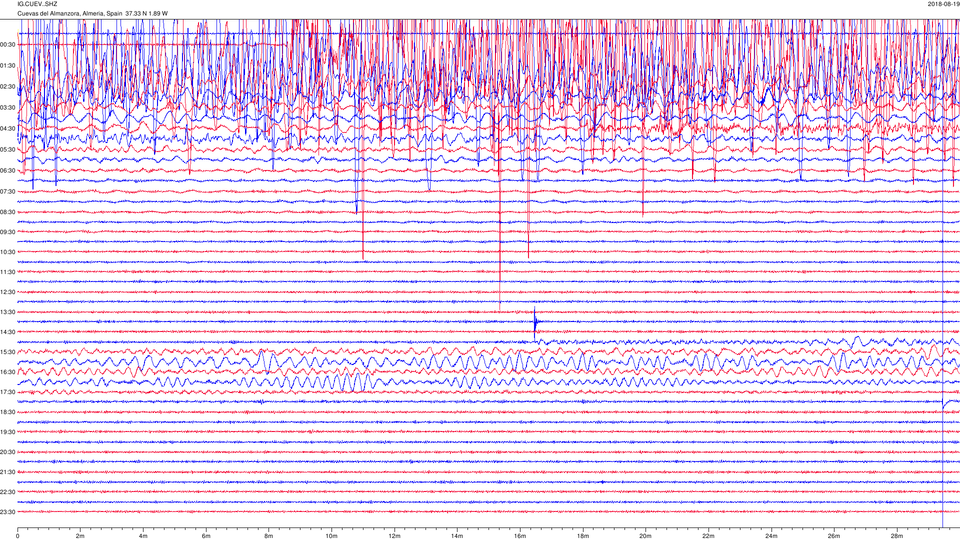This screenshot has height=540, width=960.
Task: Click the 2018-08-19 date label
Action: (x=943, y=4)
